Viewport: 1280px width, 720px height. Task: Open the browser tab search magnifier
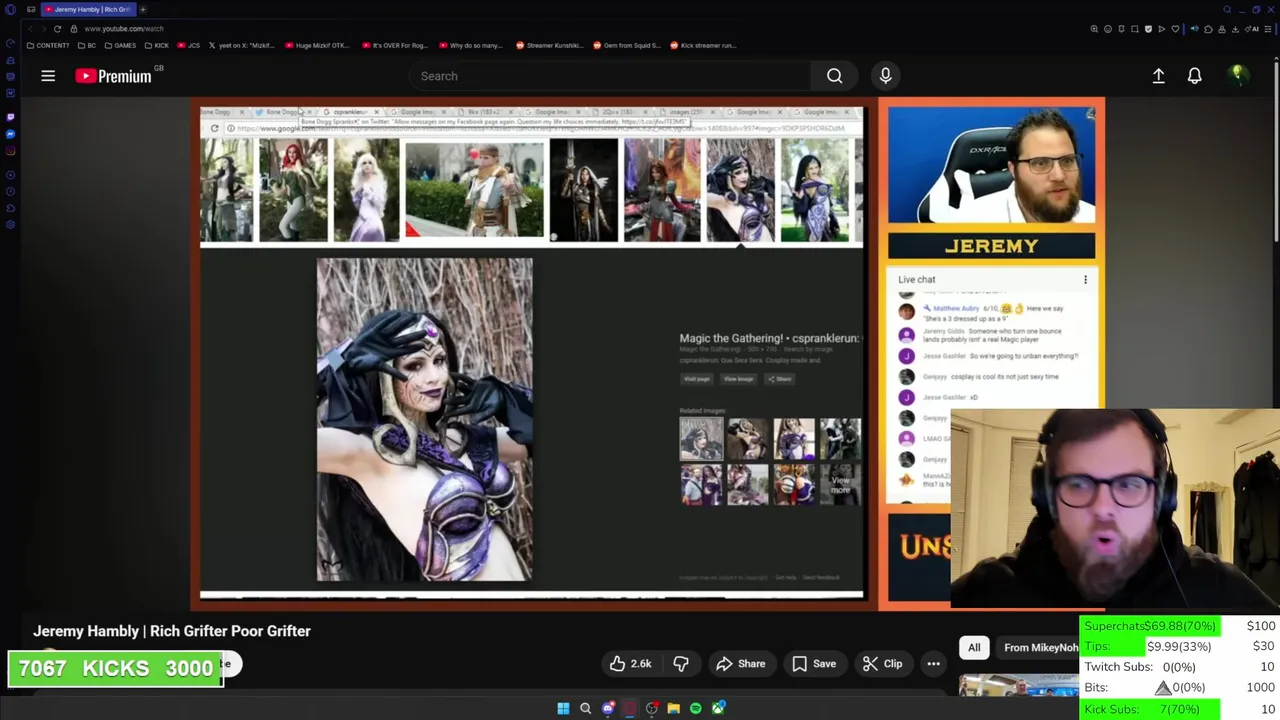[x=1227, y=10]
